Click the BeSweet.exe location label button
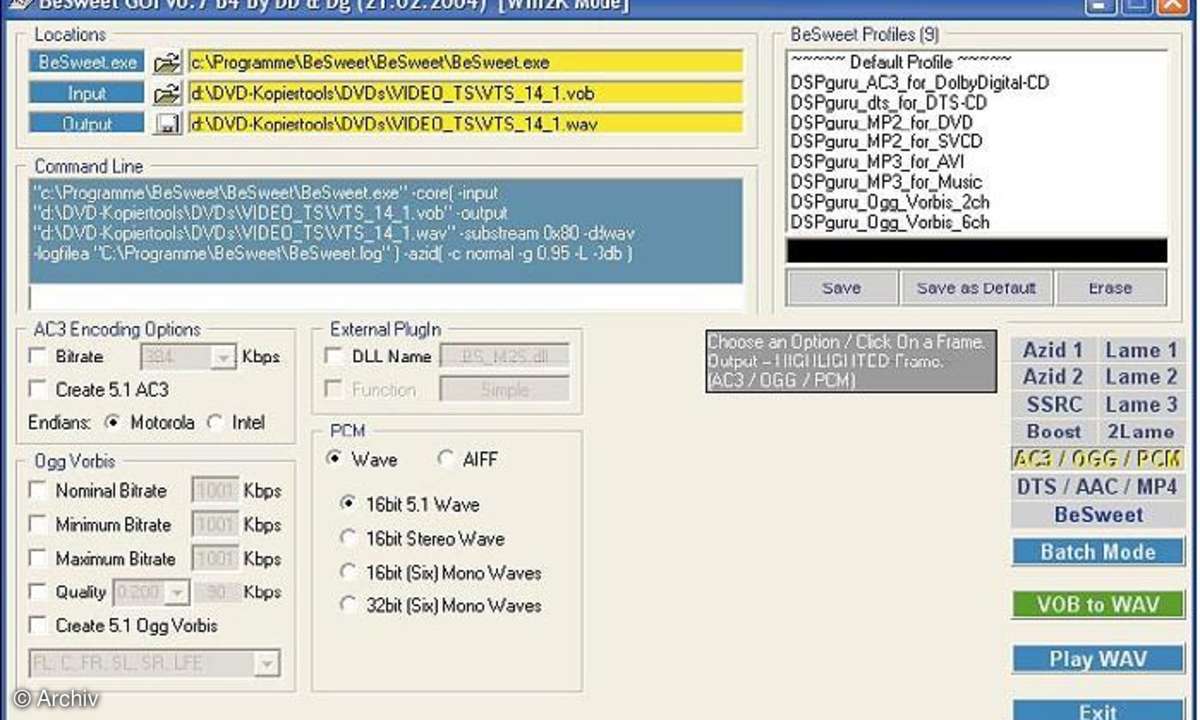 (x=87, y=62)
